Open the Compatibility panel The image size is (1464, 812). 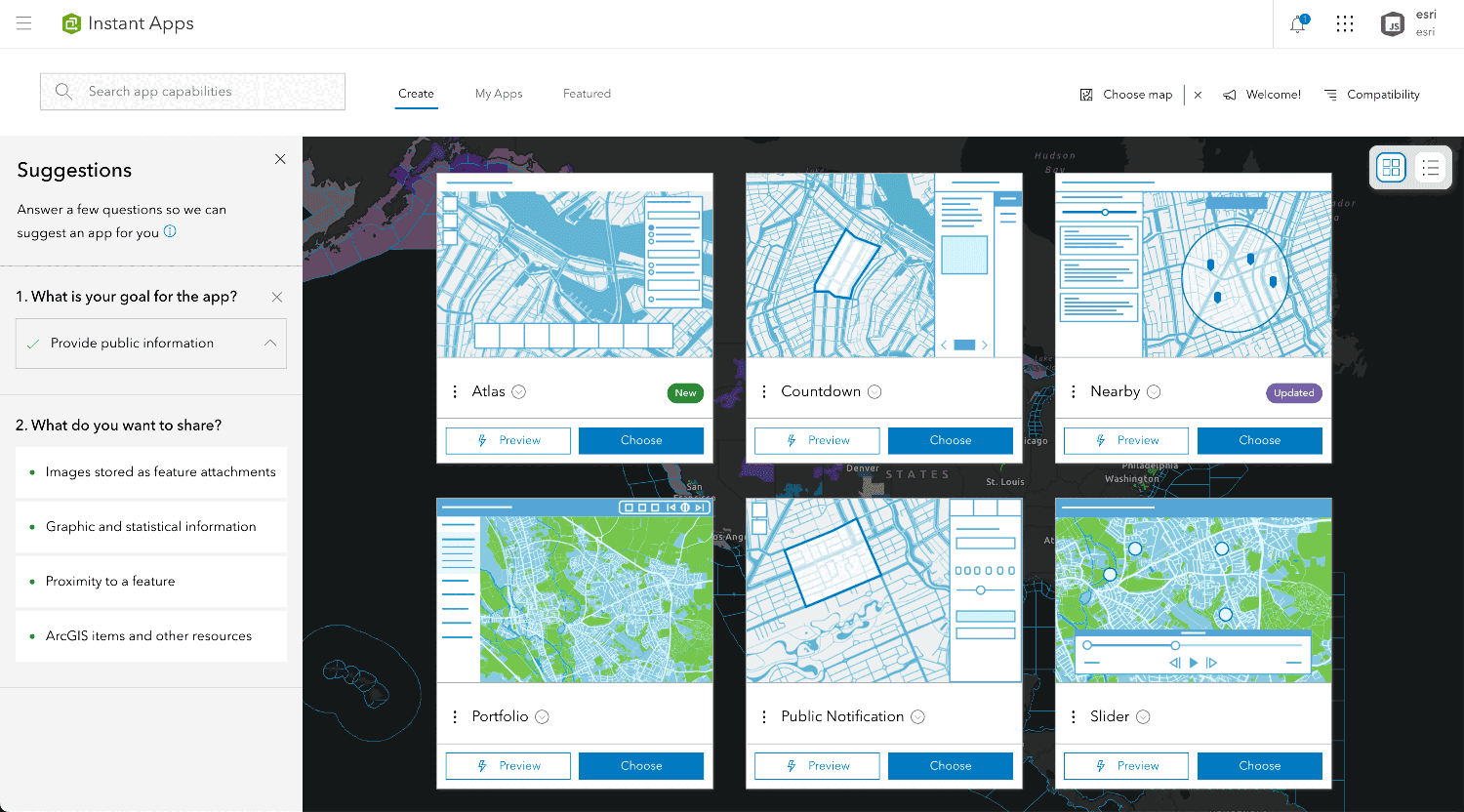point(1372,94)
